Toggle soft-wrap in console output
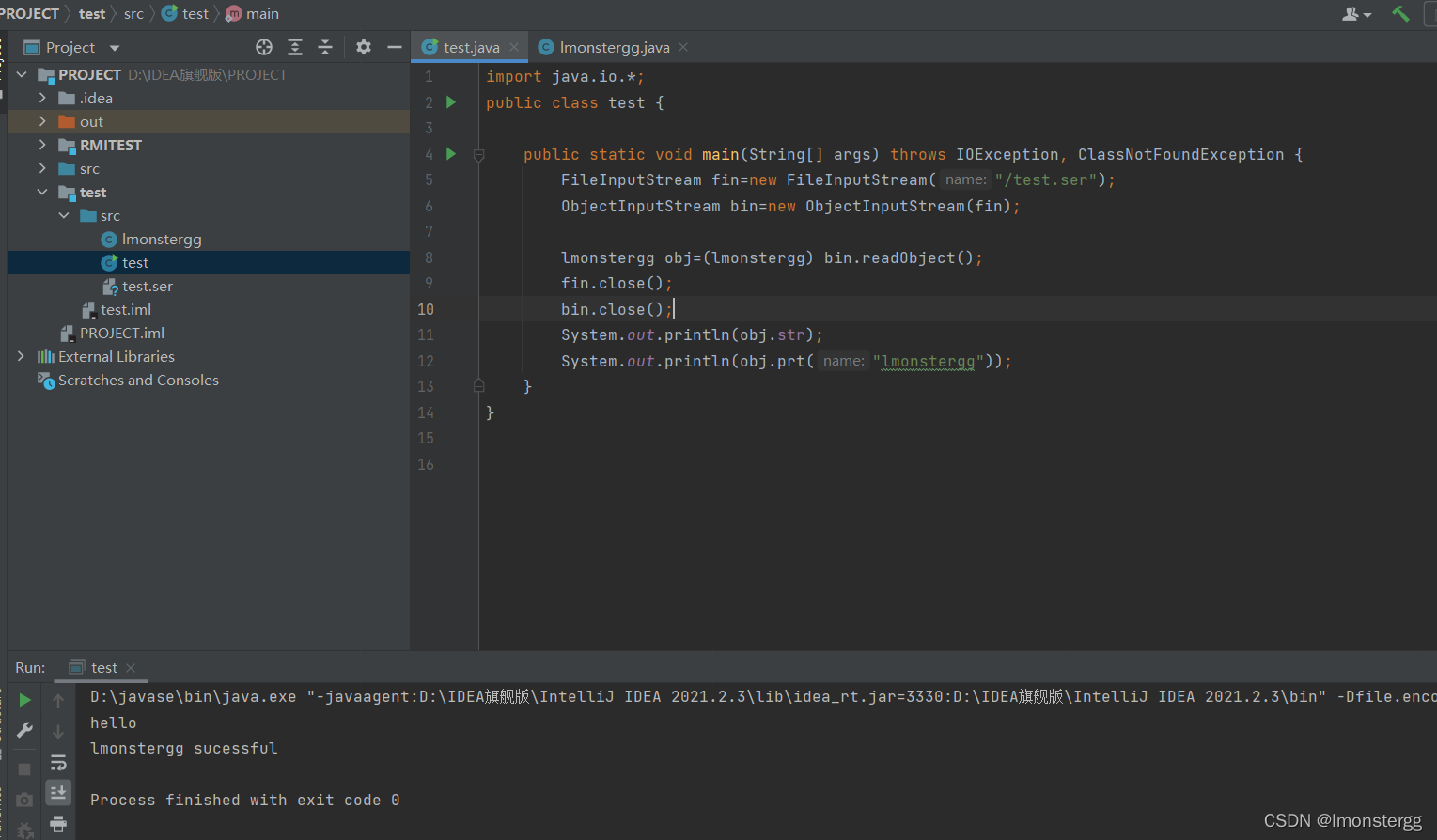This screenshot has width=1437, height=840. pos(58,762)
